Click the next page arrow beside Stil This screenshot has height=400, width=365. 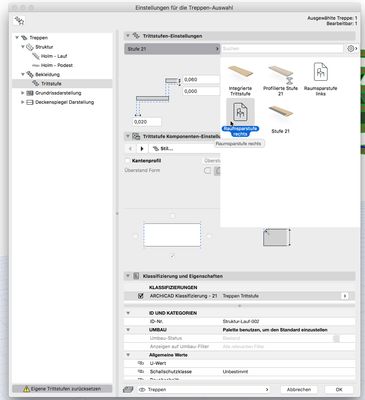click(142, 149)
